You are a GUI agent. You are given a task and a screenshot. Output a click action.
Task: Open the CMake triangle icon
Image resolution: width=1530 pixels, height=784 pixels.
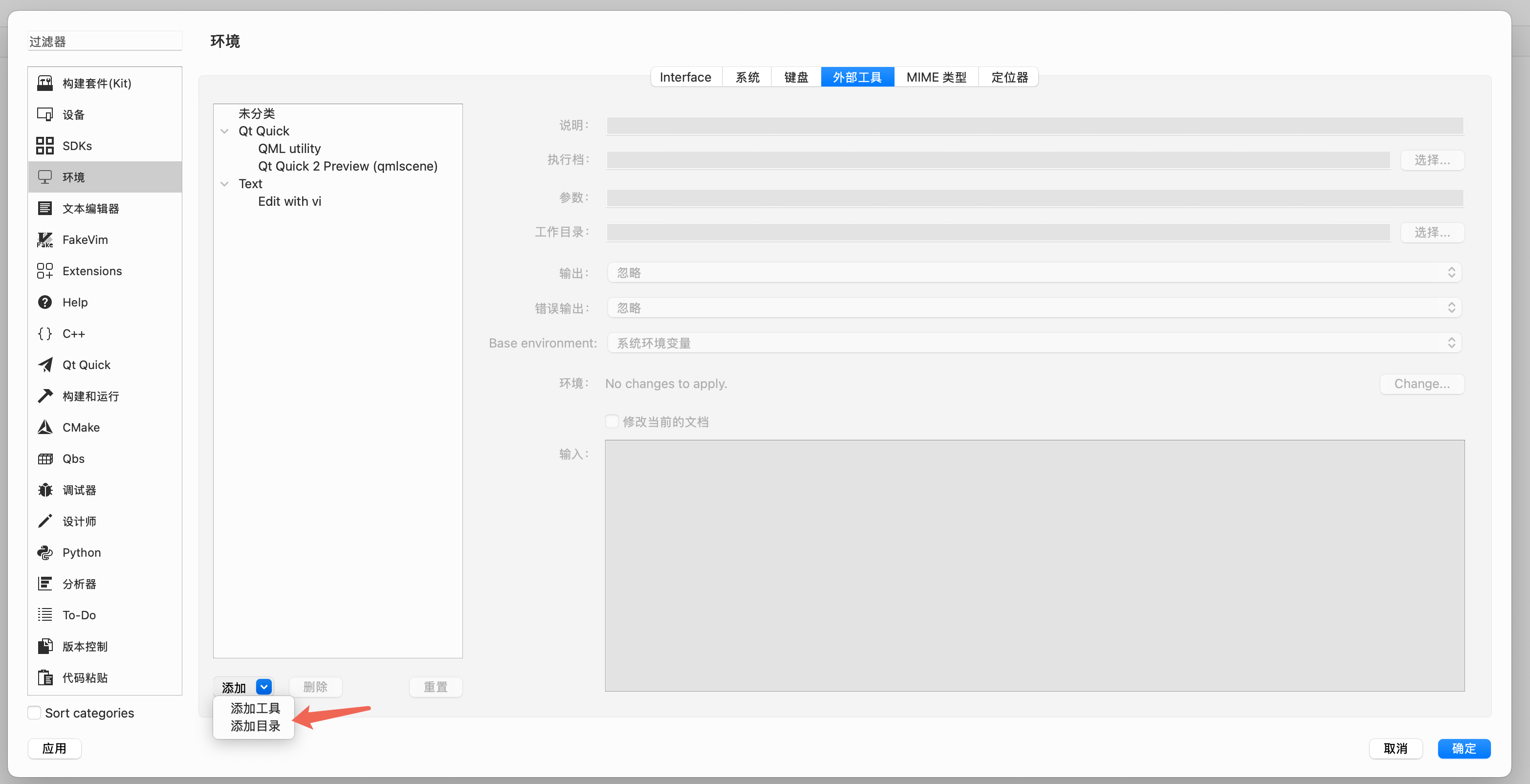(x=45, y=427)
